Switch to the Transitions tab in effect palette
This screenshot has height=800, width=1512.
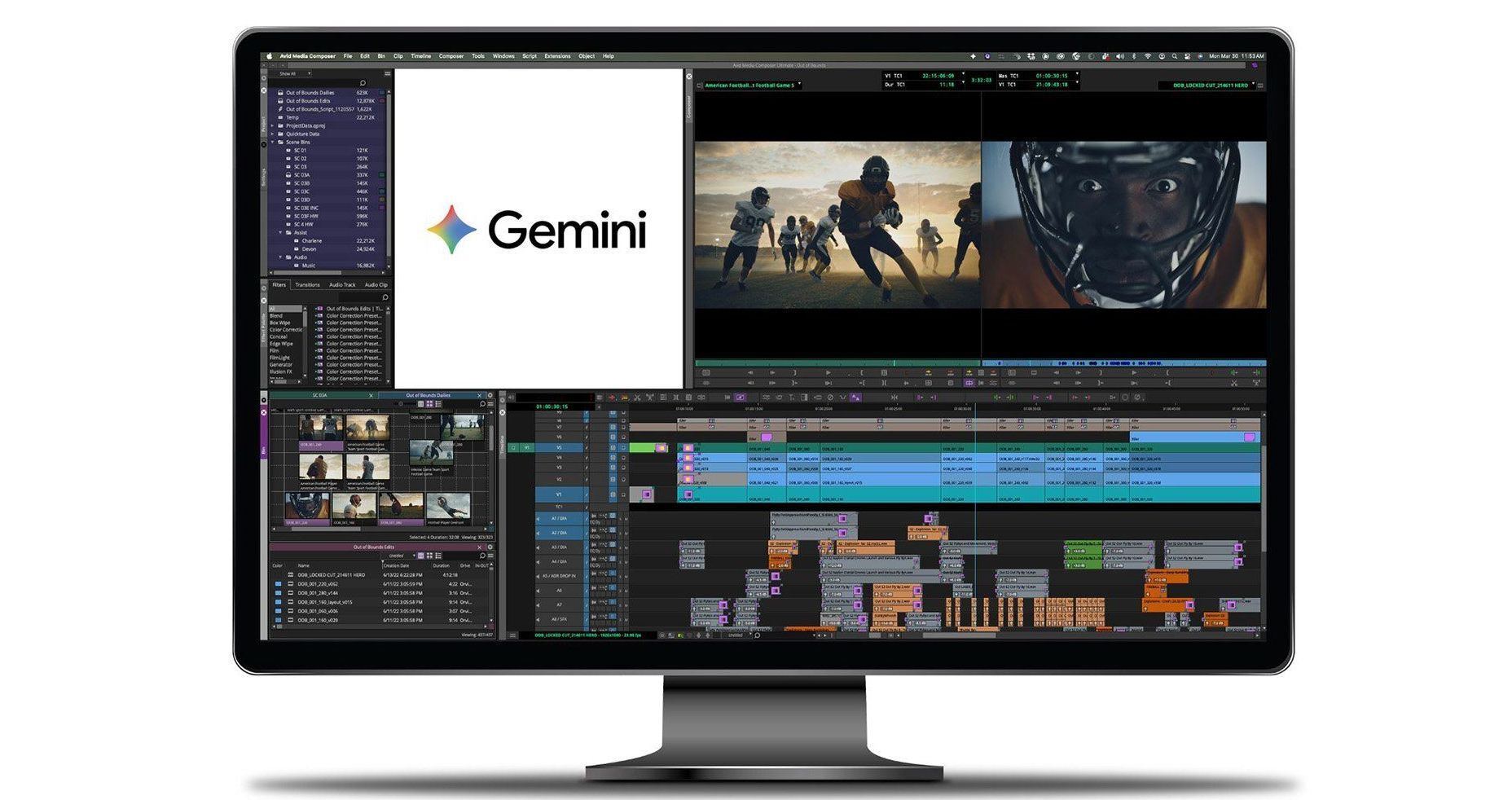click(307, 285)
